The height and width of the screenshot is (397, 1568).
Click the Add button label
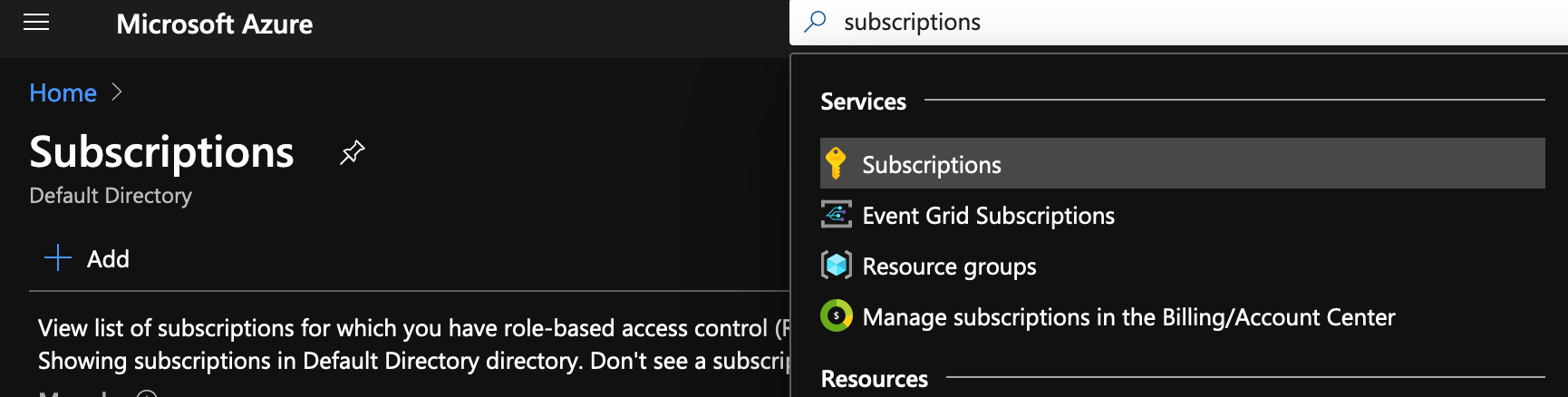click(108, 259)
